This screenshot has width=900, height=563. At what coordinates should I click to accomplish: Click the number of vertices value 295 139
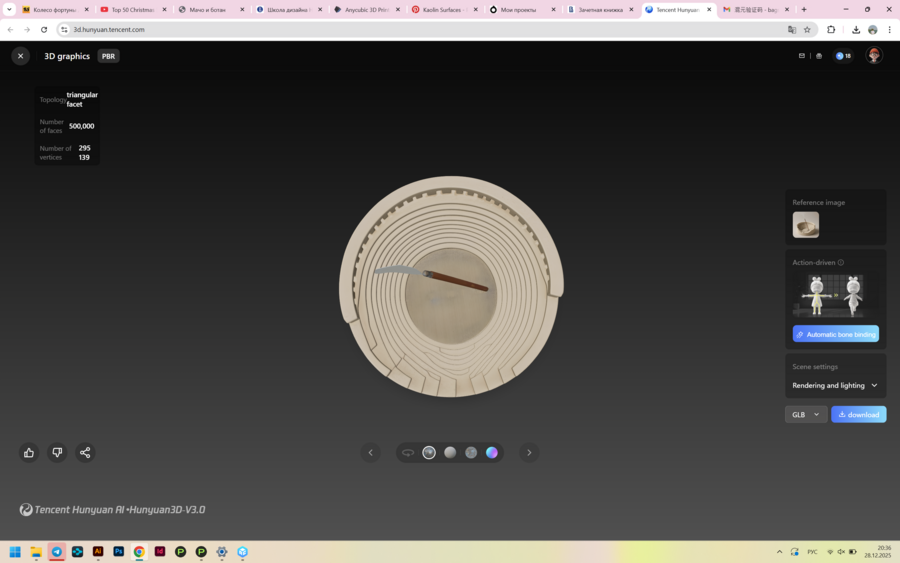pyautogui.click(x=84, y=153)
